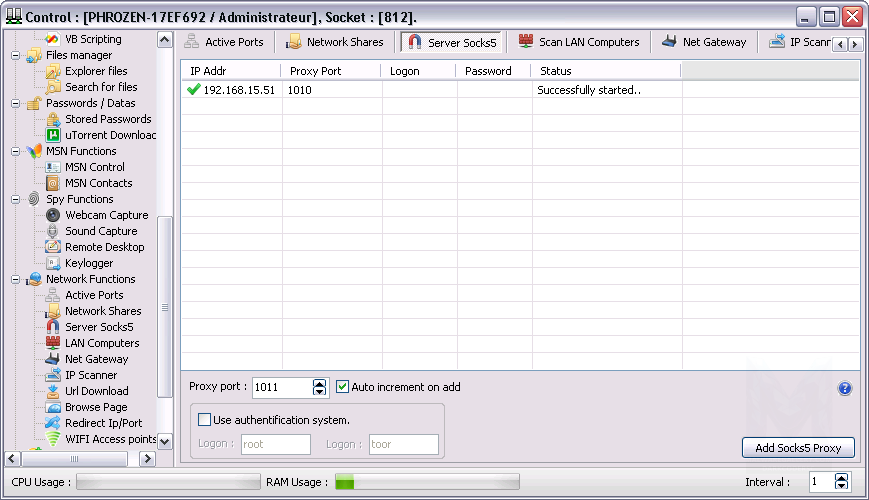This screenshot has height=500, width=869.
Task: Open Webcam Capture in the sidebar
Action: (106, 215)
